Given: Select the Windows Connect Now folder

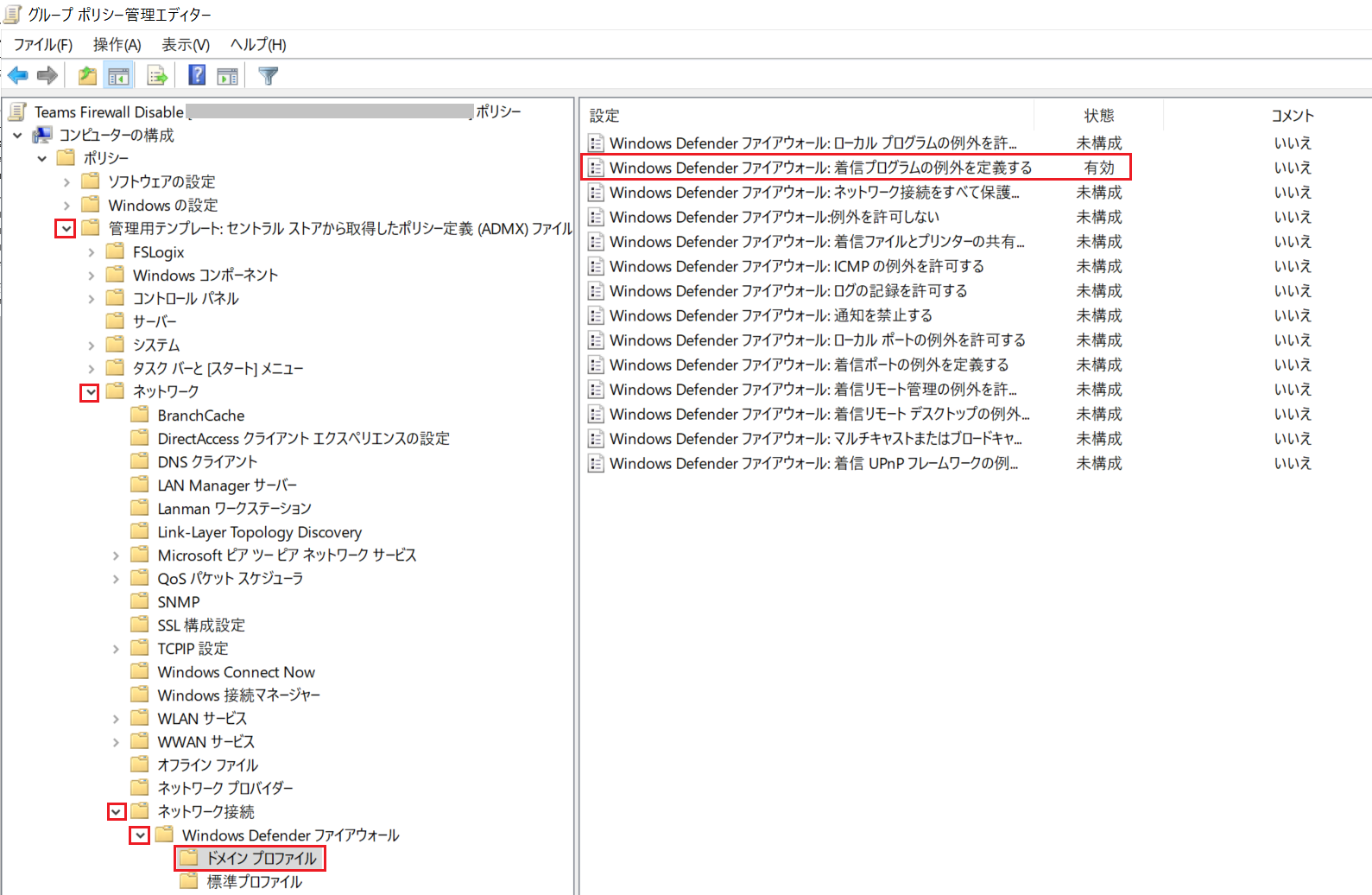Looking at the screenshot, I should pyautogui.click(x=236, y=672).
